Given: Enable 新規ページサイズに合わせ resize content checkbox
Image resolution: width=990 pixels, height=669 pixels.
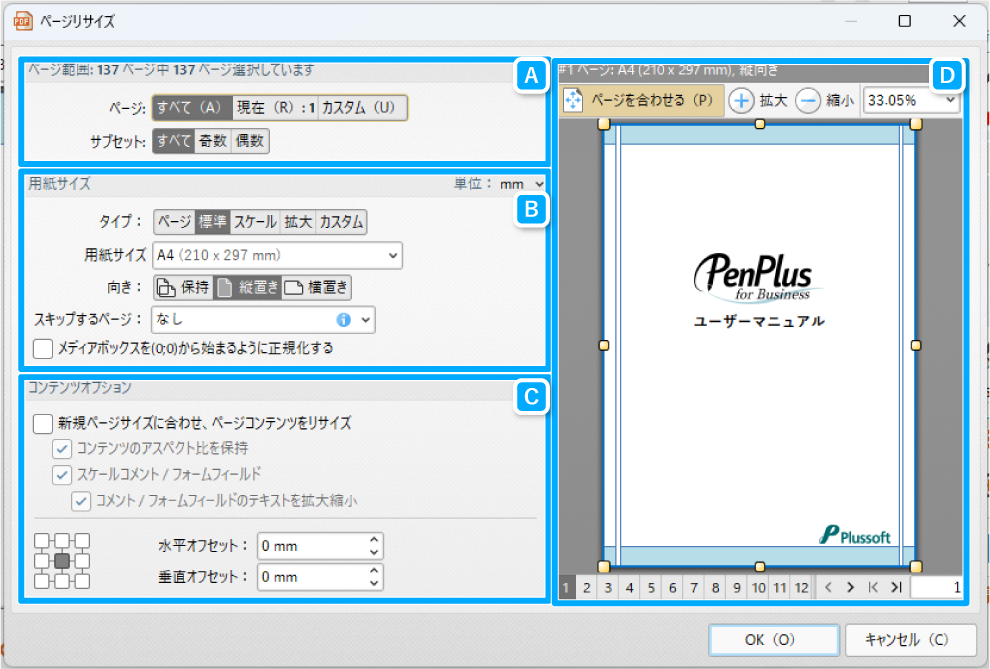Looking at the screenshot, I should (x=42, y=423).
